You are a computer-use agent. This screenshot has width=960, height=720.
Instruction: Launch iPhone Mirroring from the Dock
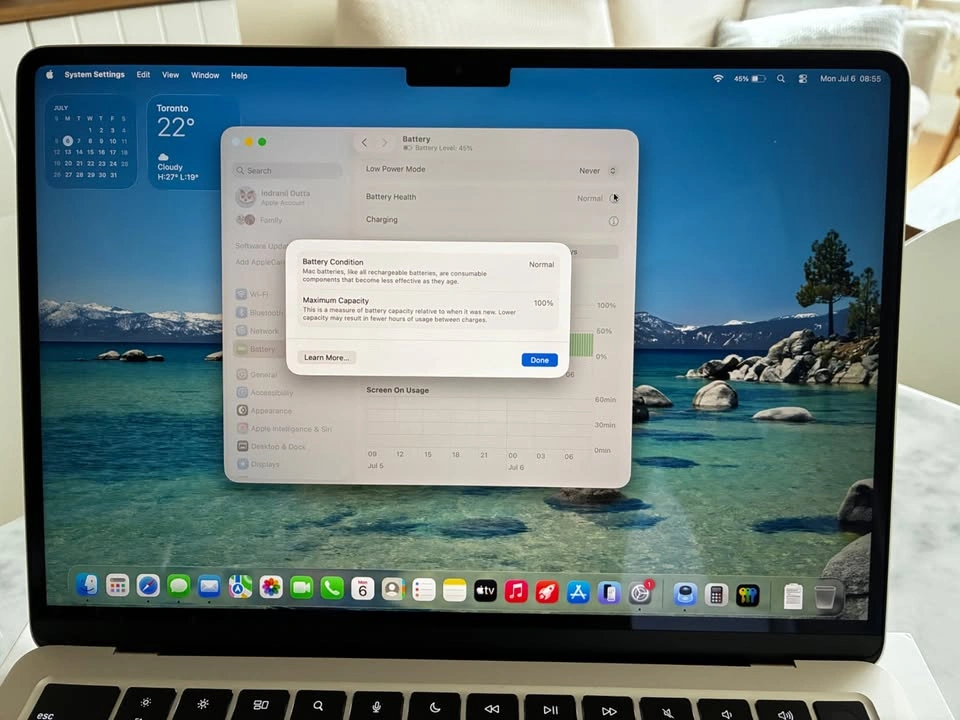609,593
